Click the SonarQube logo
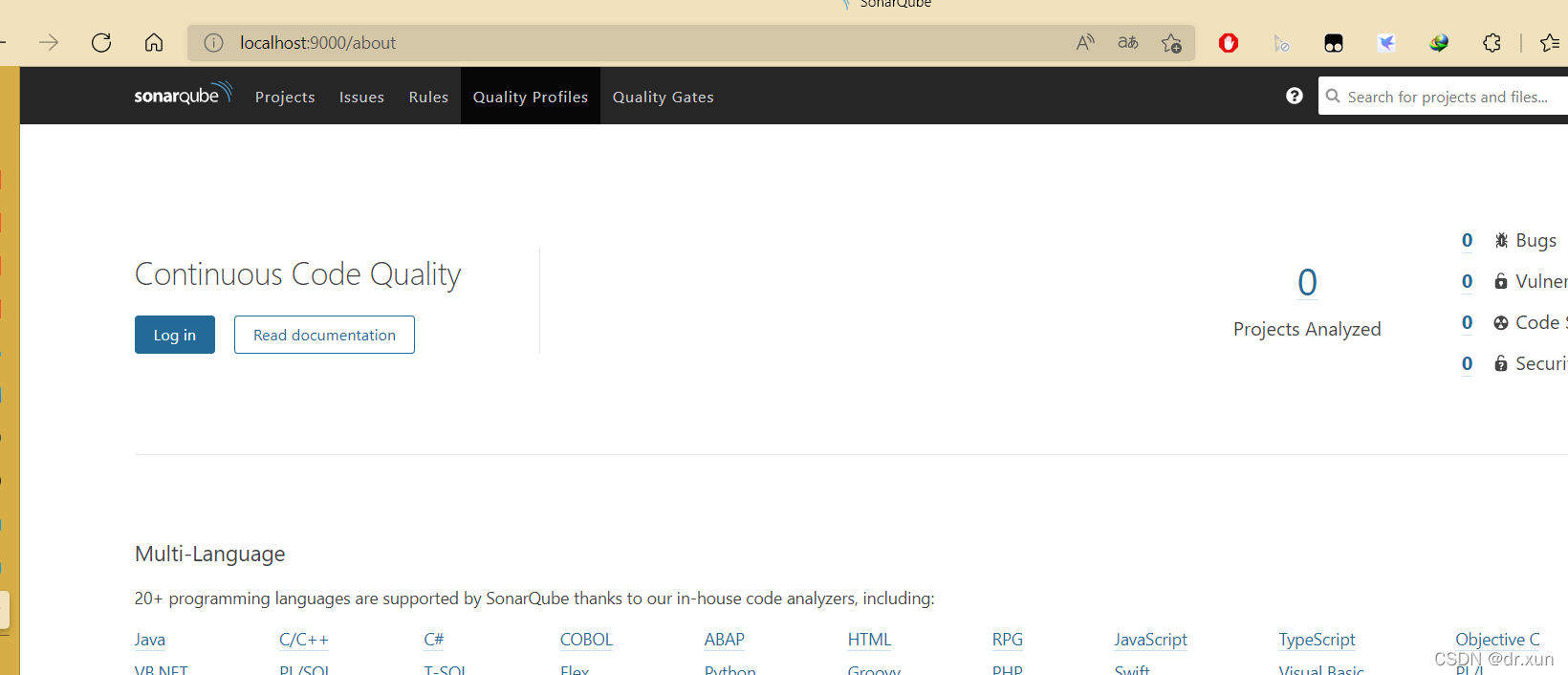This screenshot has width=1568, height=675. (183, 95)
